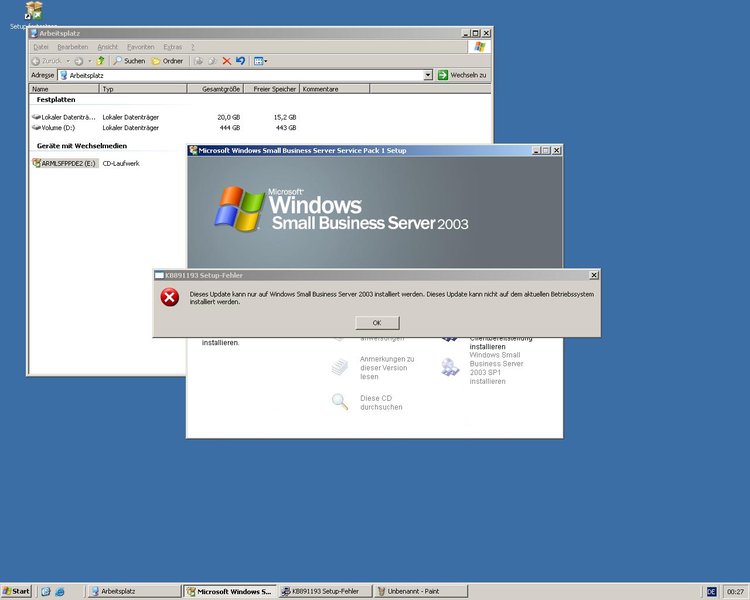Switch to Microsoft Windows S... taskbar button
Viewport: 750px width, 600px height.
(x=230, y=591)
